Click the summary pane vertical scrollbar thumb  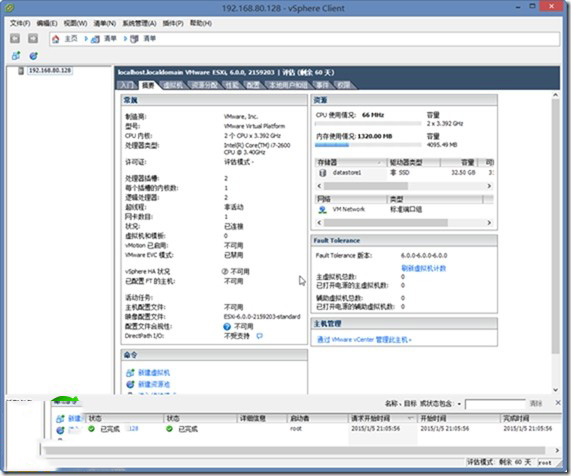point(555,226)
